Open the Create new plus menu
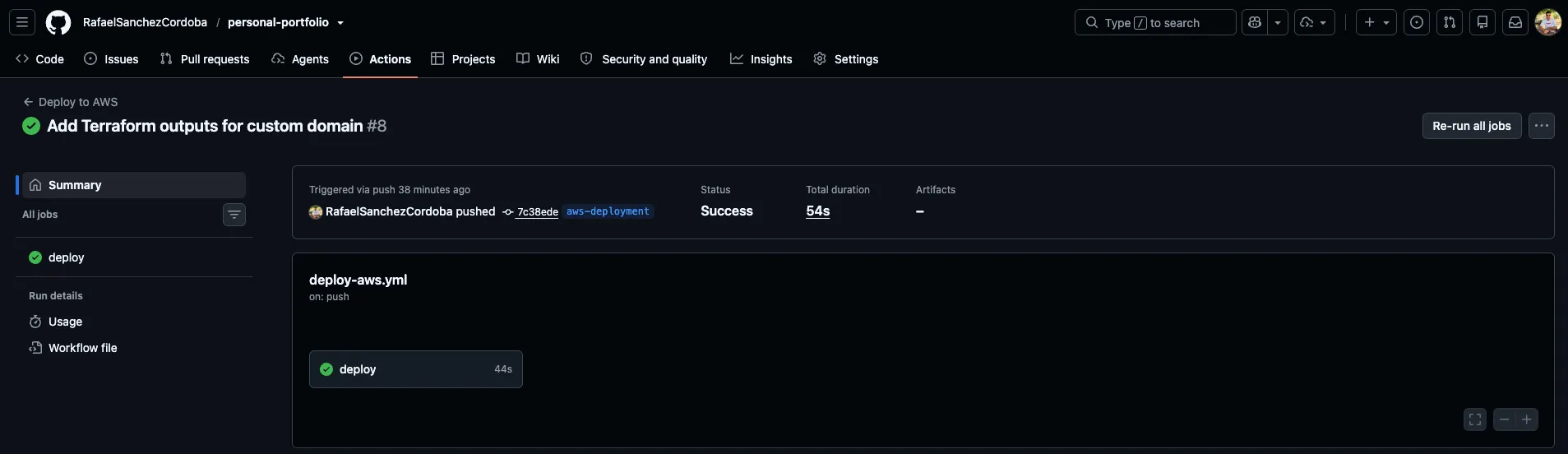The height and width of the screenshot is (454, 1568). click(x=1376, y=22)
